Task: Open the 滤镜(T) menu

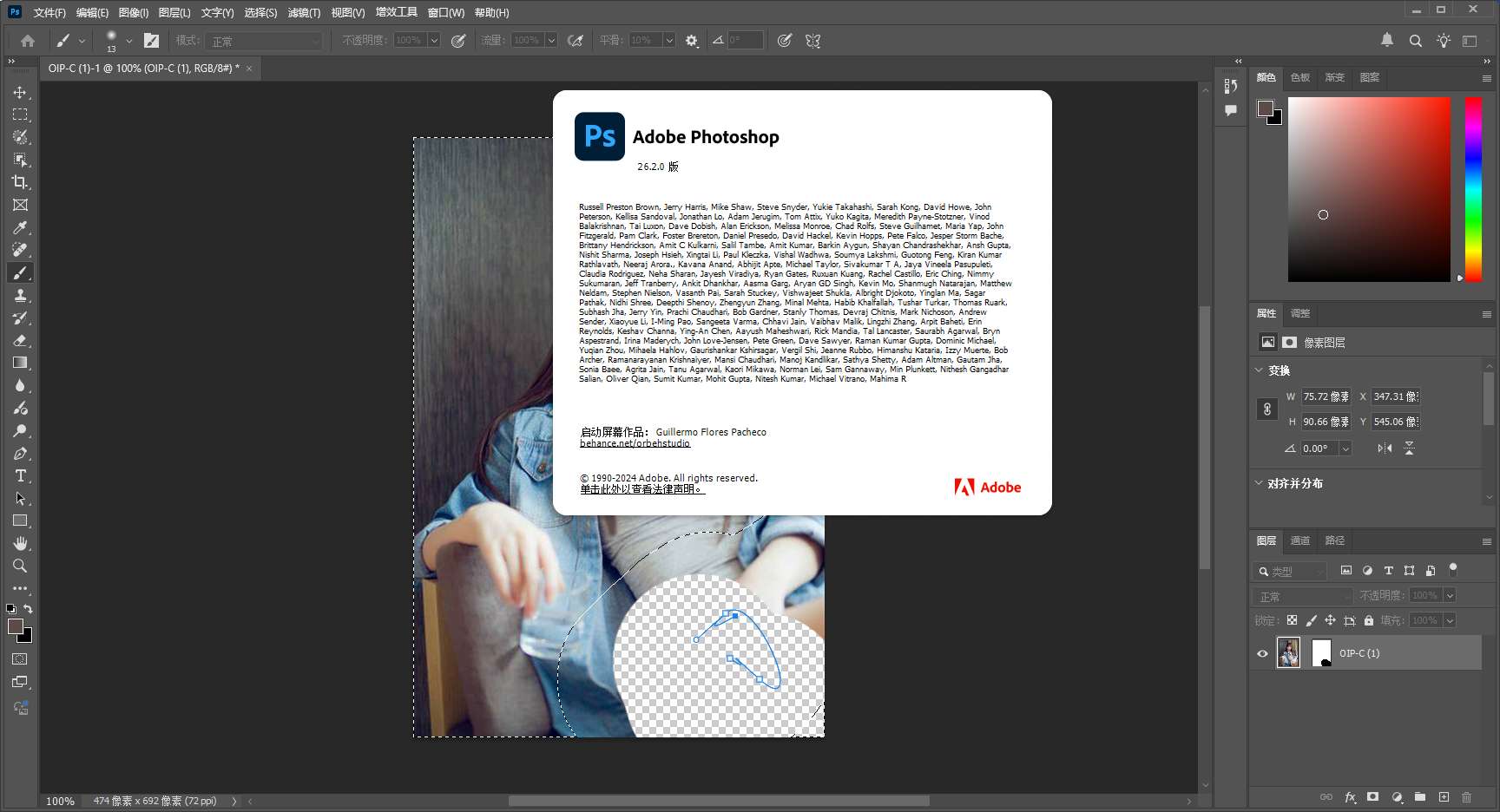Action: click(304, 12)
